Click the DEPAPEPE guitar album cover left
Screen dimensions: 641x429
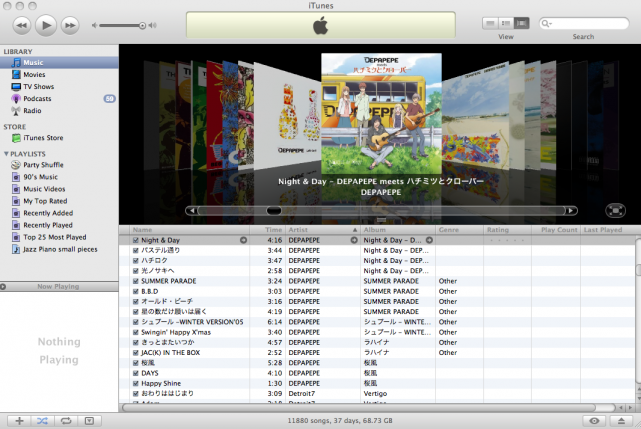(286, 117)
